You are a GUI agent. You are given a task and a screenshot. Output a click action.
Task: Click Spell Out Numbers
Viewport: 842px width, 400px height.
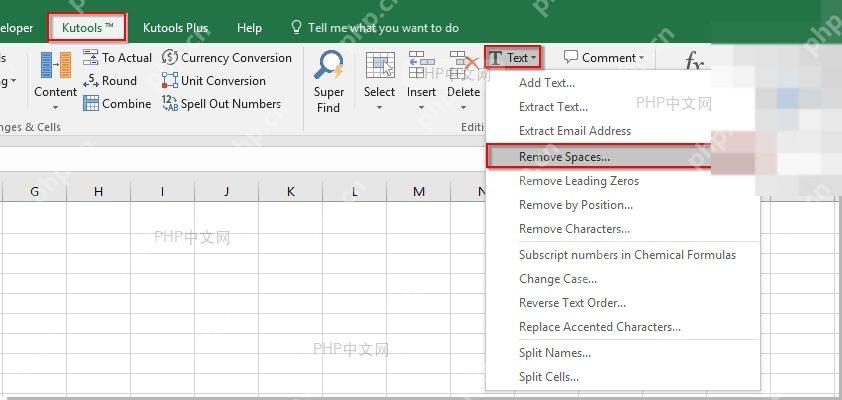point(221,104)
